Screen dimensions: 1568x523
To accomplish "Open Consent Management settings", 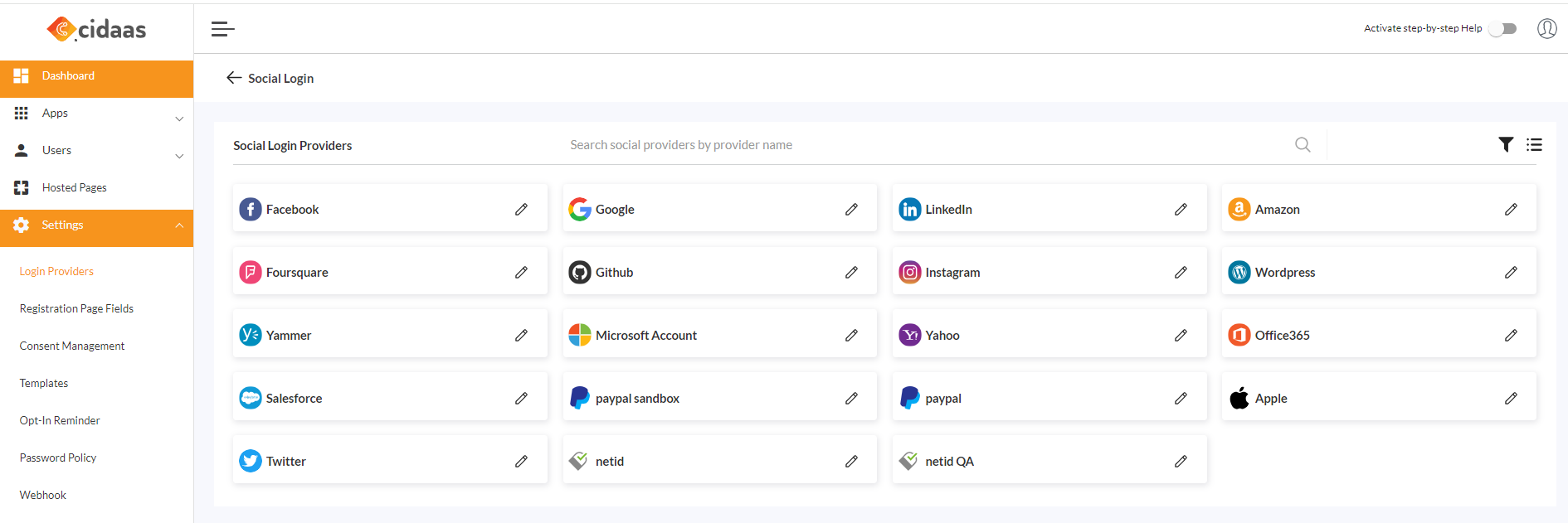I will (x=72, y=346).
